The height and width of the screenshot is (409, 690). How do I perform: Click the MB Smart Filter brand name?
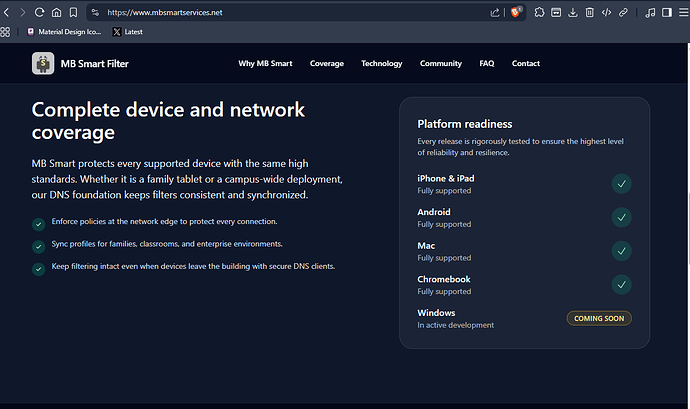coord(95,64)
